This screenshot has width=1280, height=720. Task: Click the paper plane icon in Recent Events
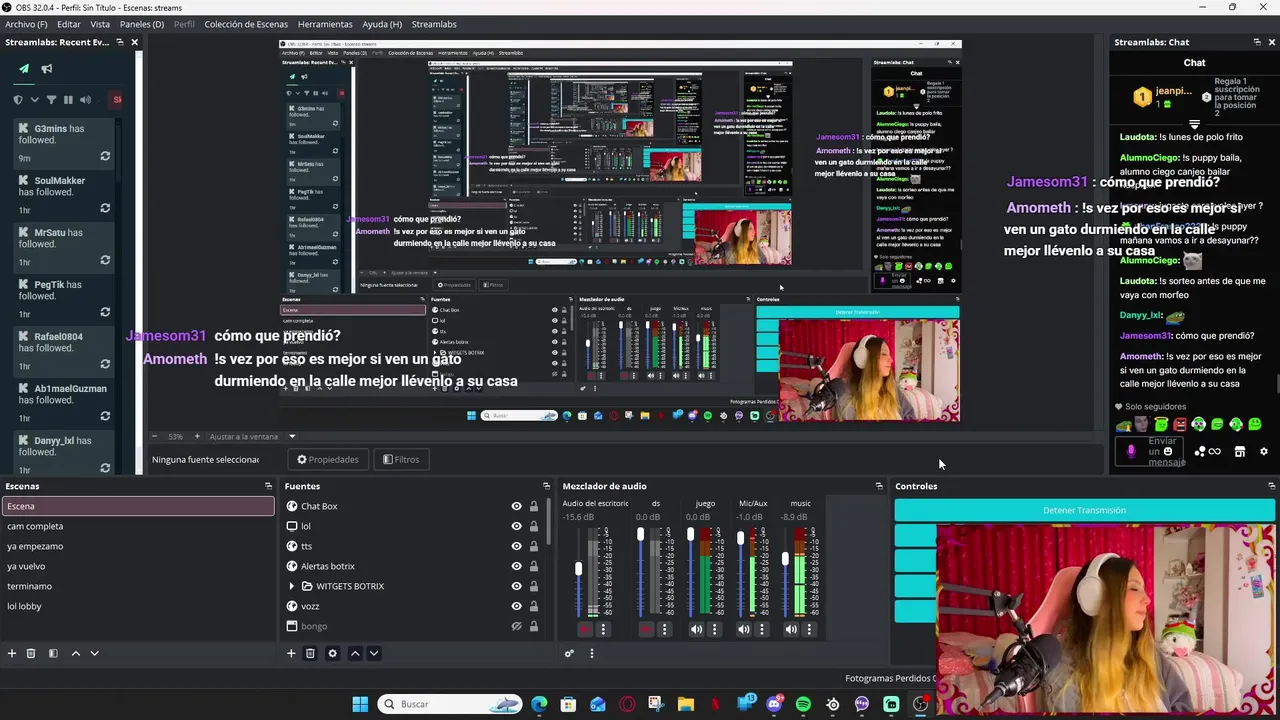[24, 69]
